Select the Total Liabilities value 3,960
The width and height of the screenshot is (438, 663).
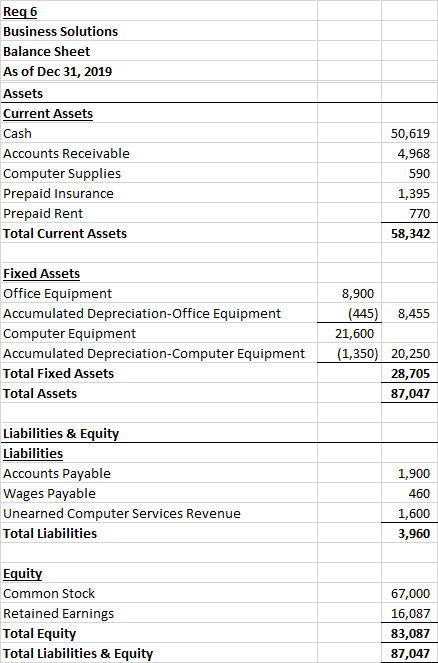click(x=414, y=534)
